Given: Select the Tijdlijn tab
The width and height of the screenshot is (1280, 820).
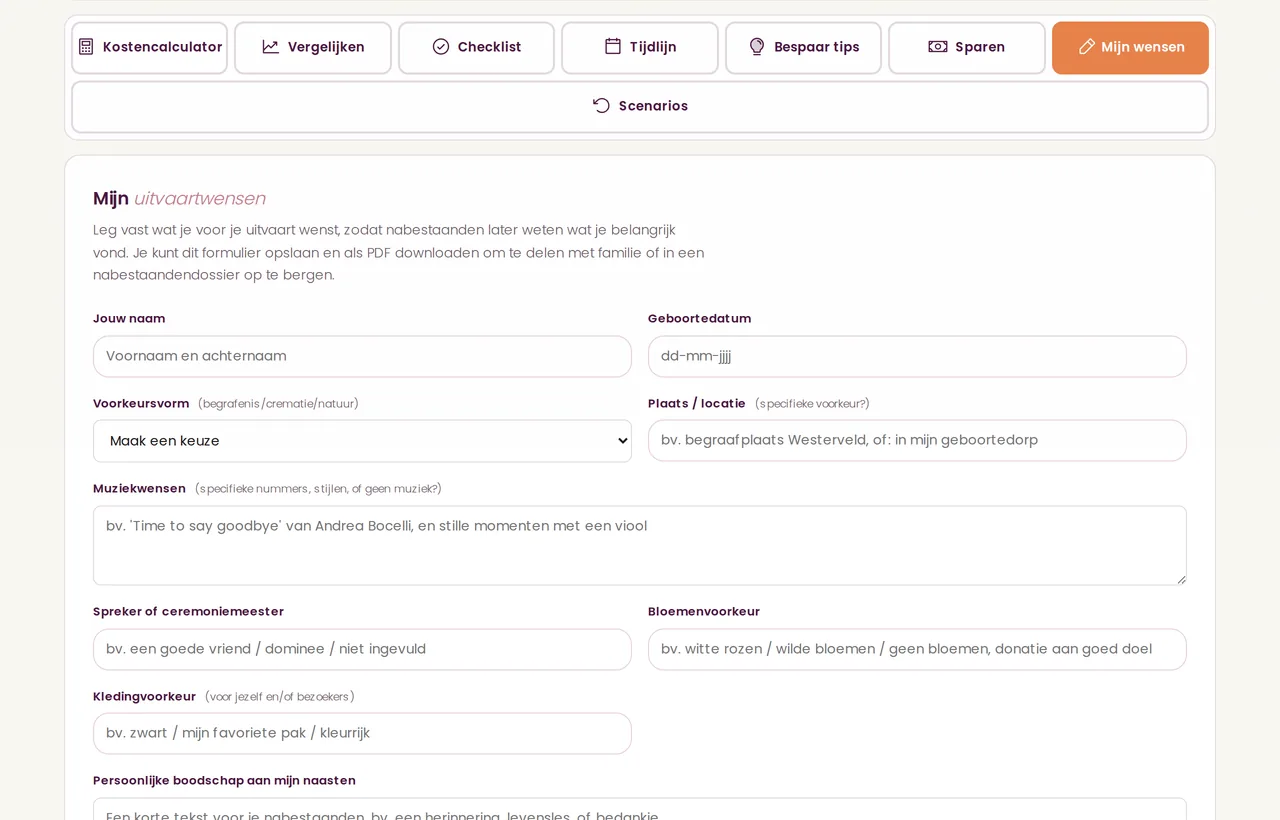Looking at the screenshot, I should 640,48.
